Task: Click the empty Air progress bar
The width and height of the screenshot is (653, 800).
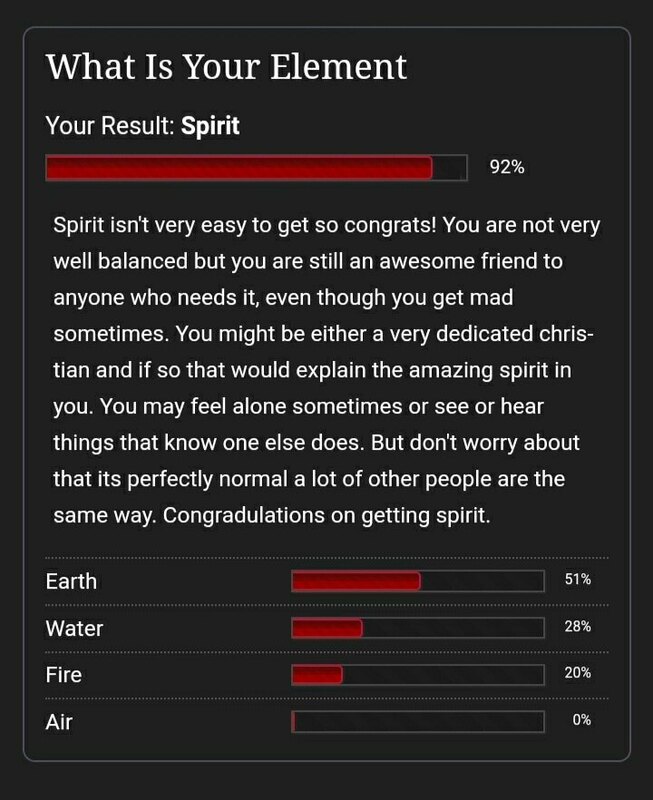Action: click(x=418, y=721)
